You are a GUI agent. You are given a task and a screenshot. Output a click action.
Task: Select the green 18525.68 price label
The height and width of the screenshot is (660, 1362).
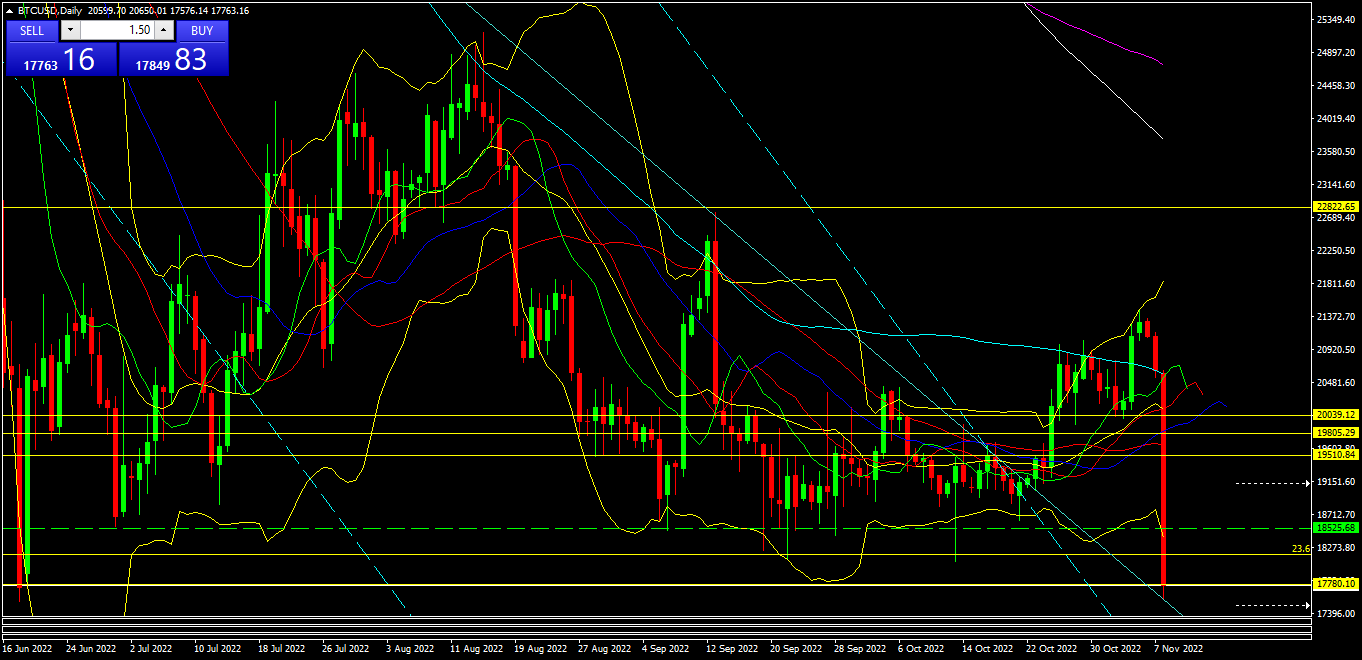[x=1335, y=527]
